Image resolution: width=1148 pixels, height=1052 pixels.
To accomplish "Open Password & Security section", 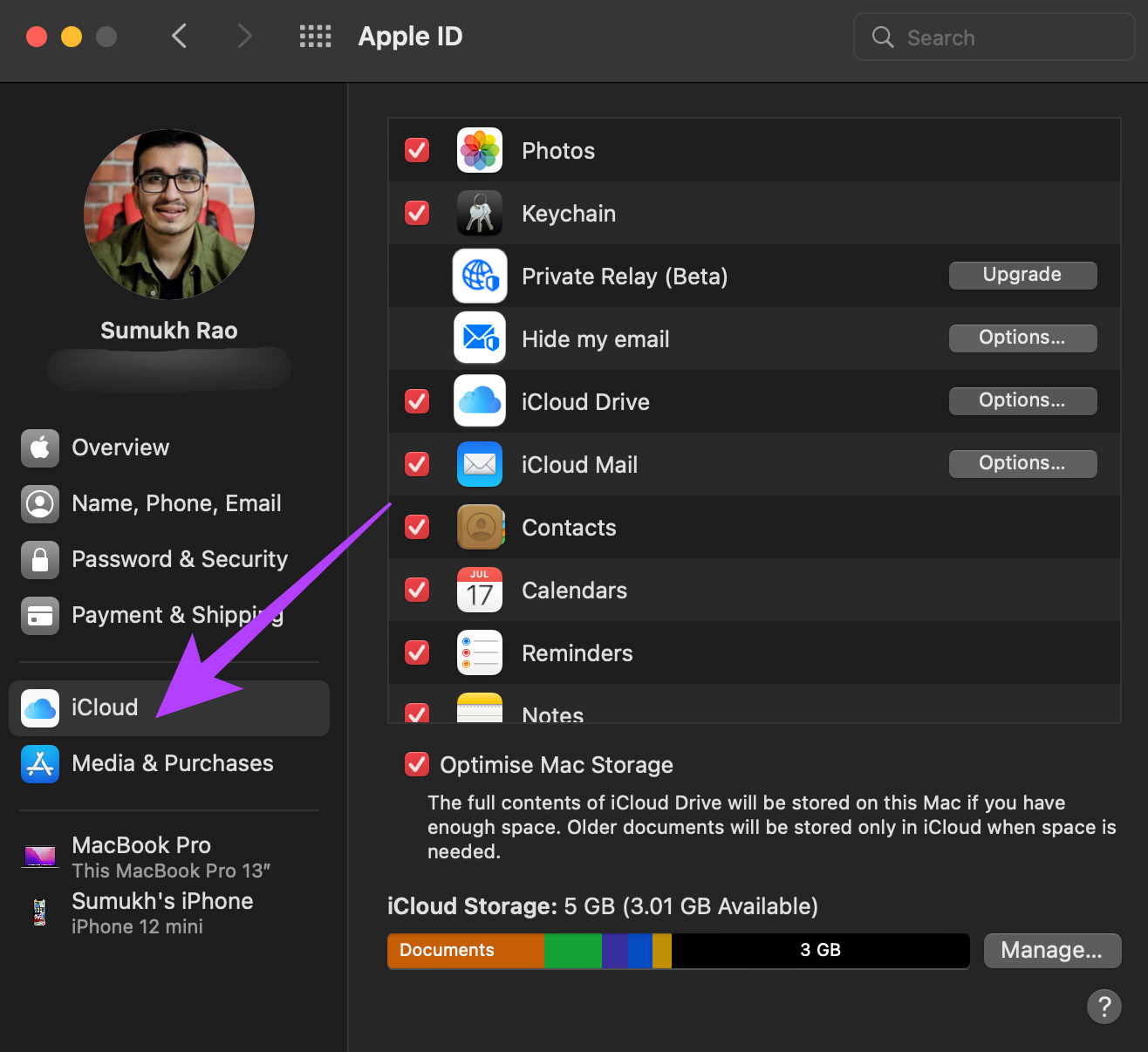I will click(x=169, y=560).
